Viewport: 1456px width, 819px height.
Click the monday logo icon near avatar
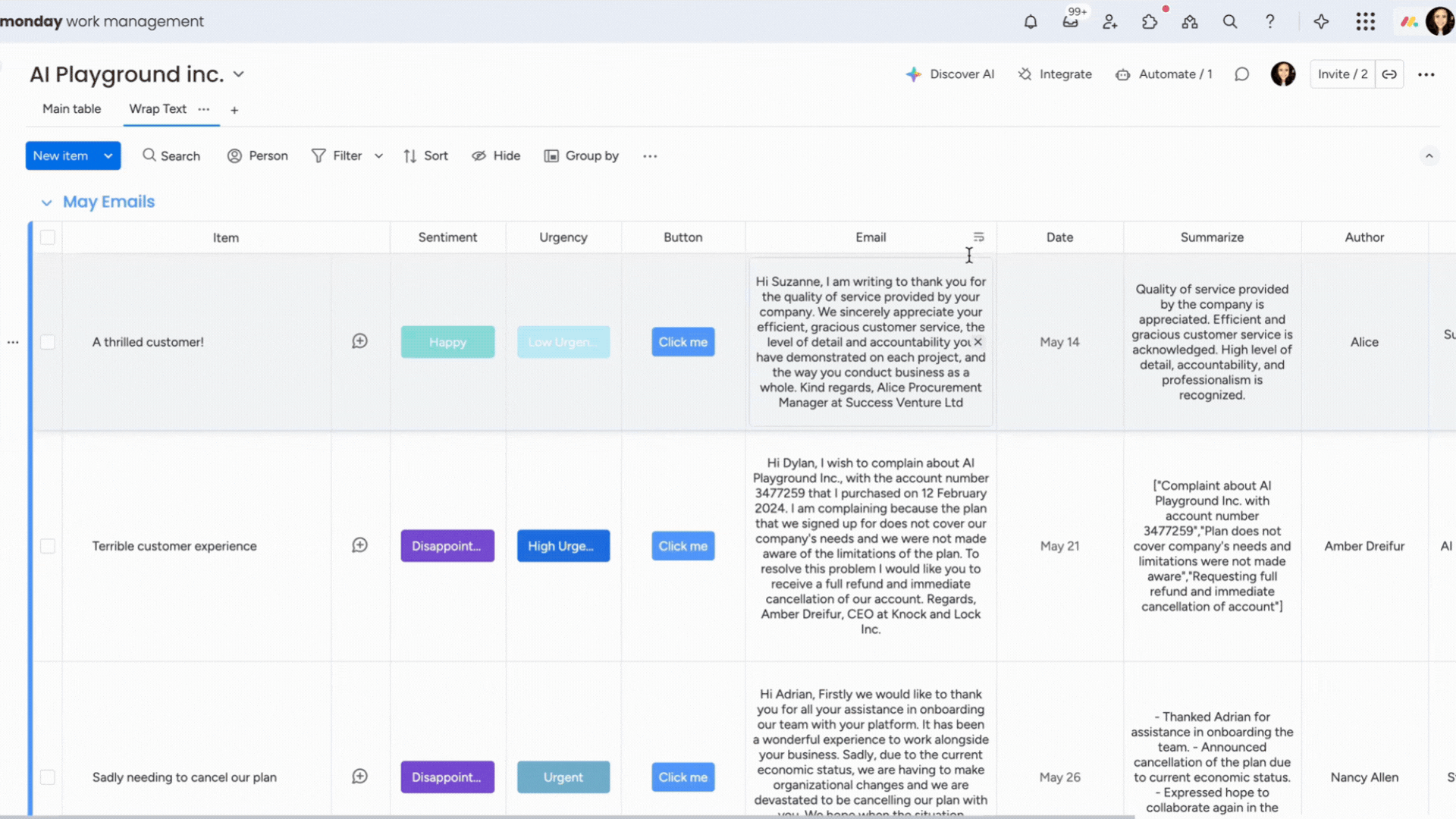(1409, 21)
